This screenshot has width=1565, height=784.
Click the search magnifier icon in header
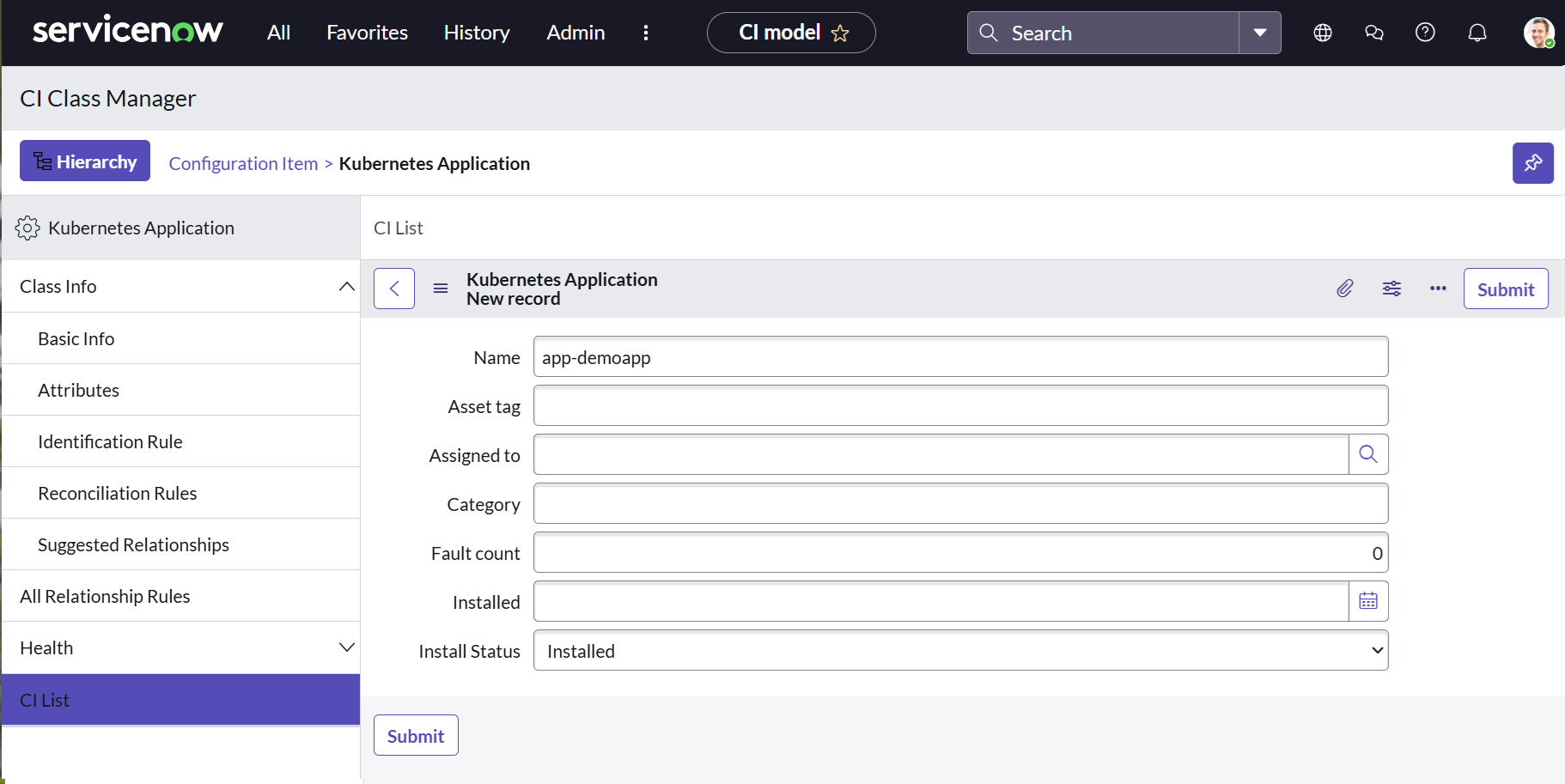(989, 33)
